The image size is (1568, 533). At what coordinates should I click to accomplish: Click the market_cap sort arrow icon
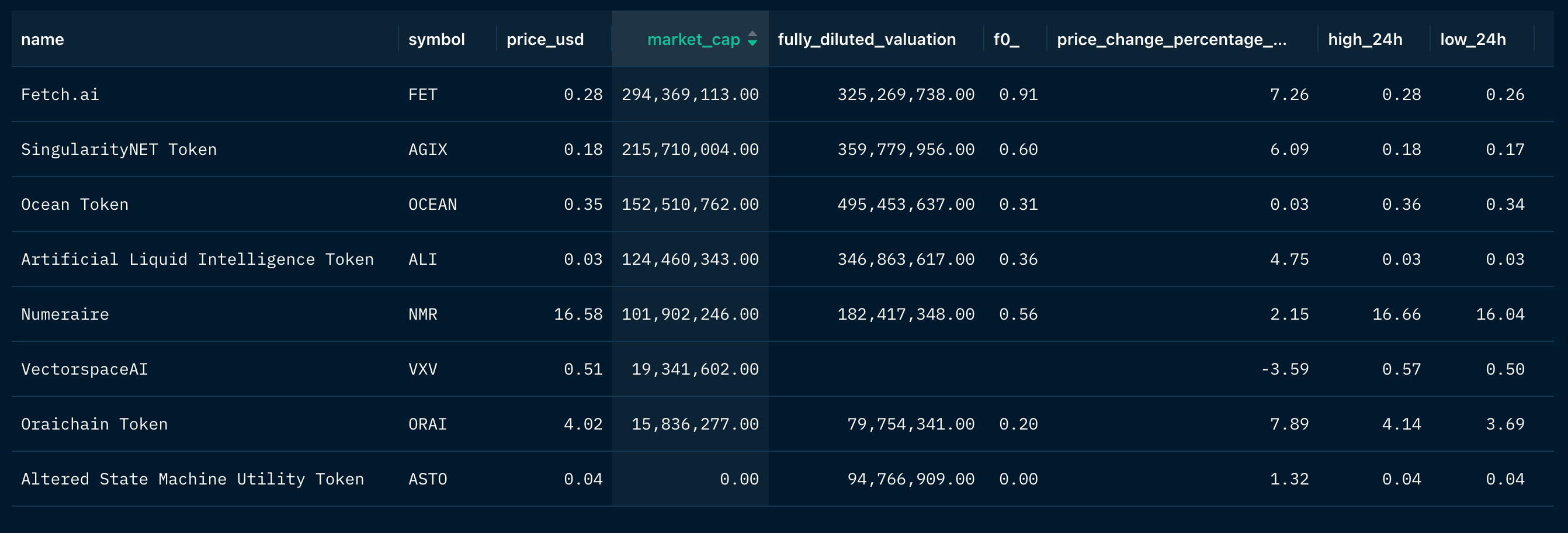coord(752,39)
